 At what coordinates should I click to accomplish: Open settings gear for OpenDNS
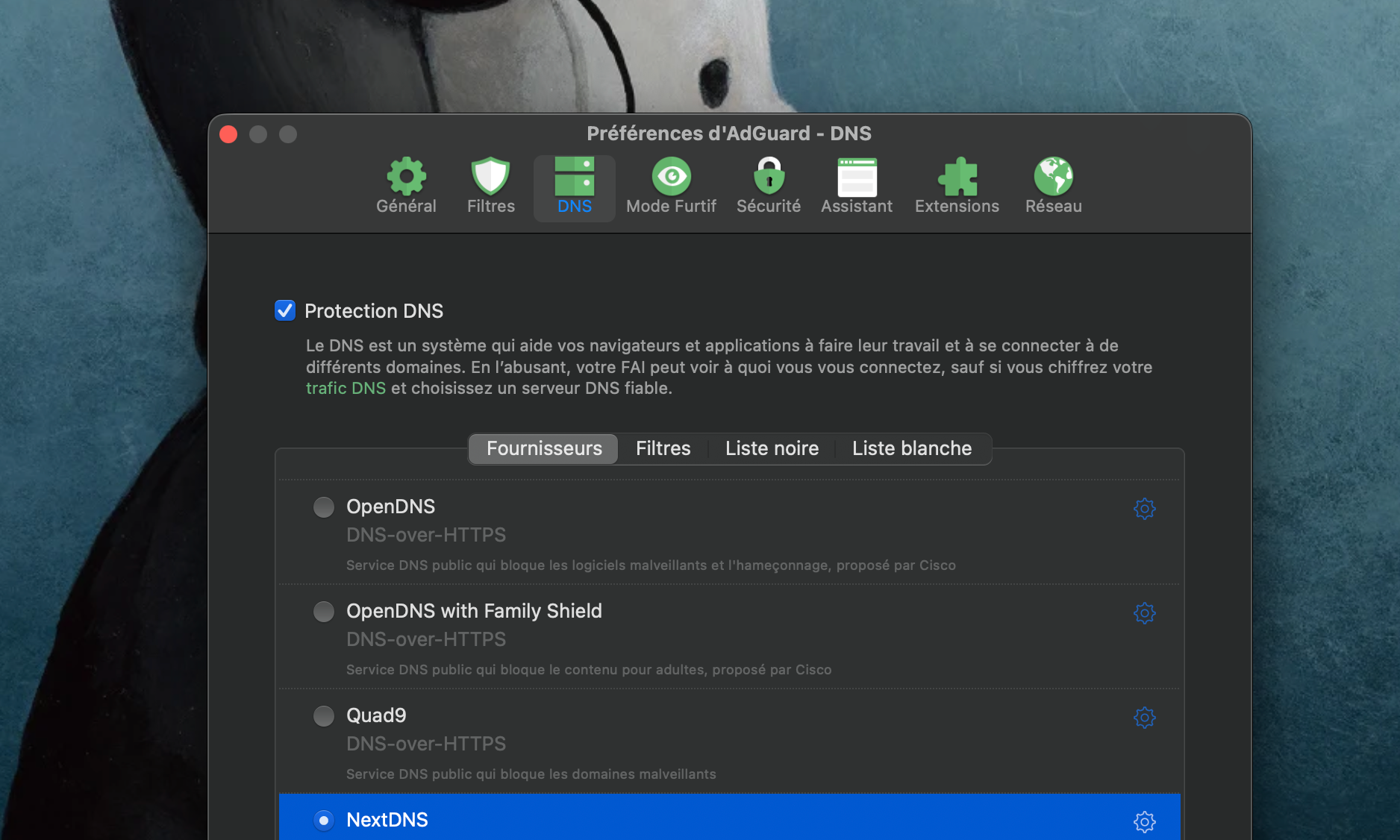1144,509
